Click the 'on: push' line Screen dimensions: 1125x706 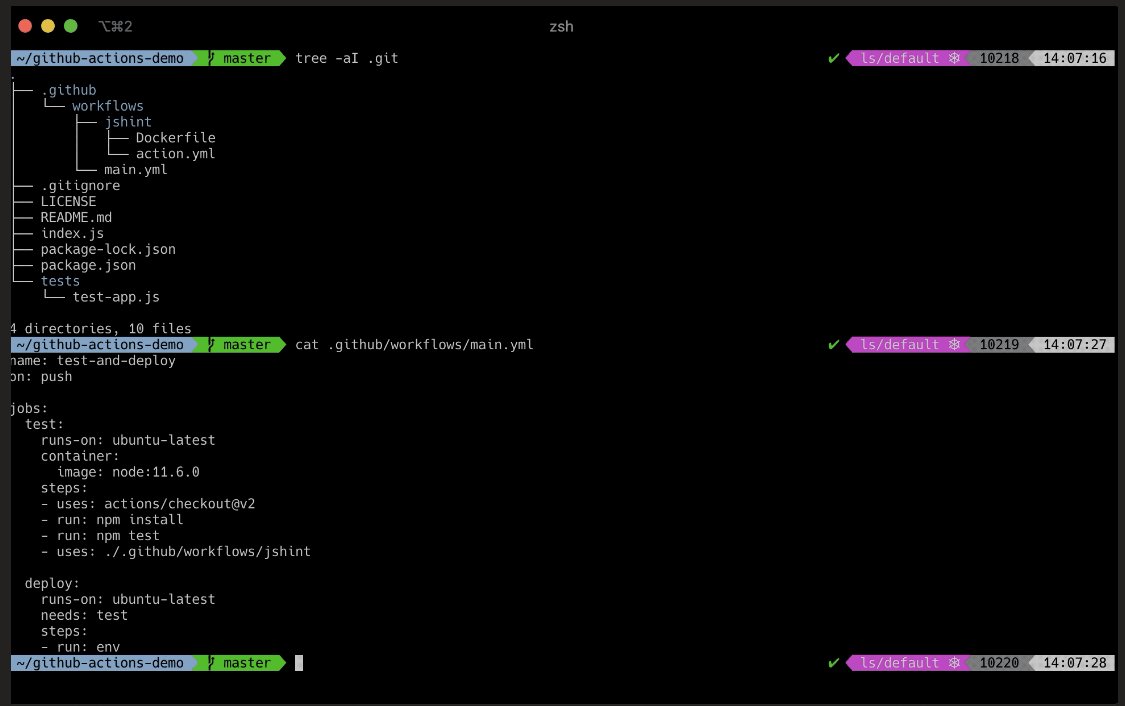point(42,377)
